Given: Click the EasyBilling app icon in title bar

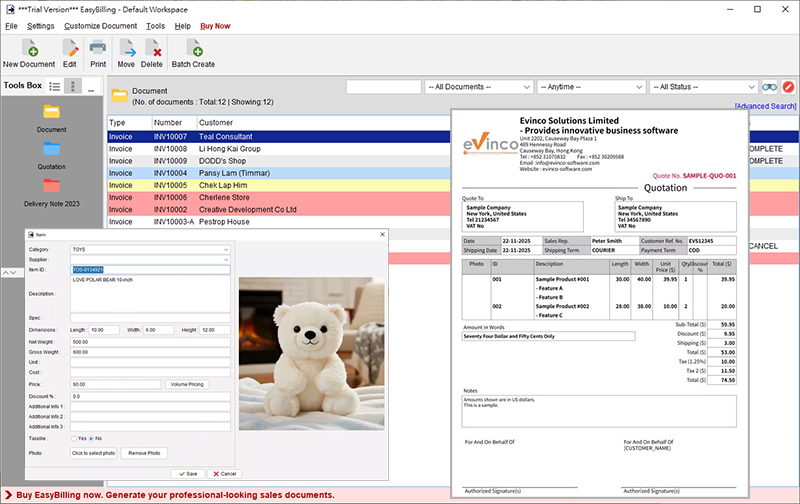Looking at the screenshot, I should 10,9.
